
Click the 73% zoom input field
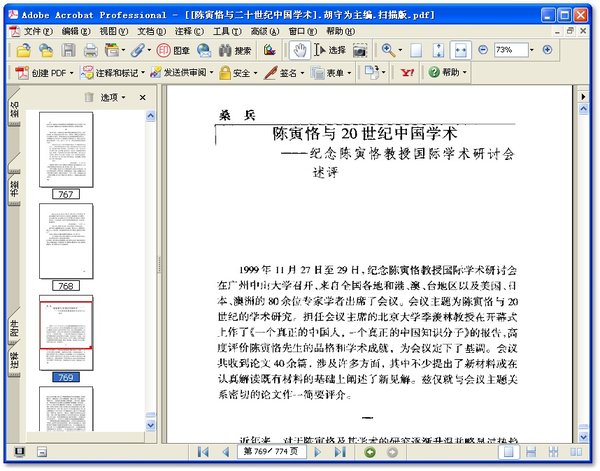click(x=511, y=50)
